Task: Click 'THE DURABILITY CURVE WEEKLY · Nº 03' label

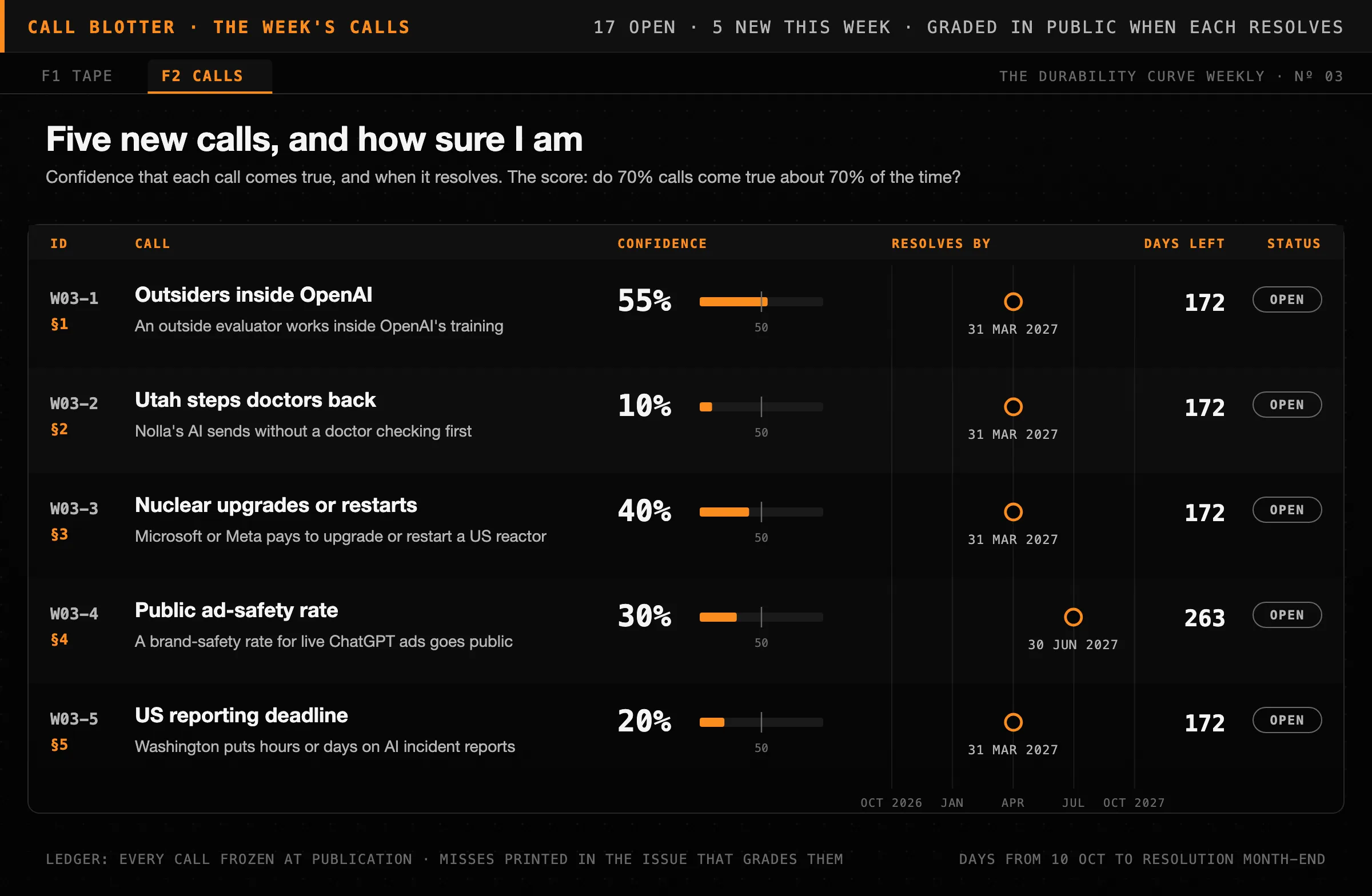Action: pos(1171,76)
